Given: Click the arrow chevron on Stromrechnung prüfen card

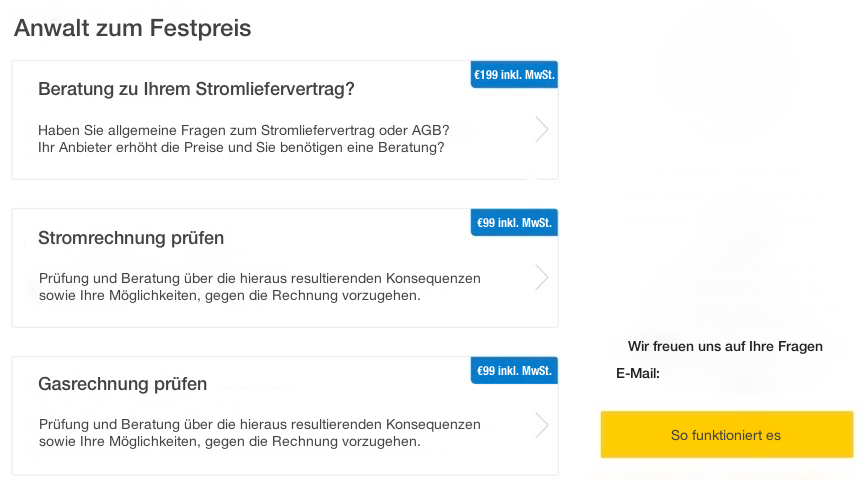Looking at the screenshot, I should 542,277.
